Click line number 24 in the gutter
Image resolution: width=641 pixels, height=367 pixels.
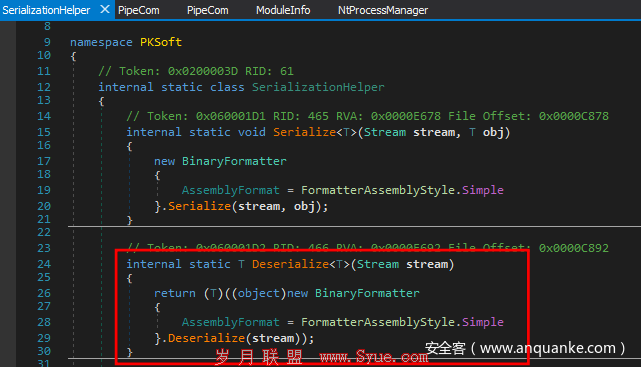tap(44, 264)
